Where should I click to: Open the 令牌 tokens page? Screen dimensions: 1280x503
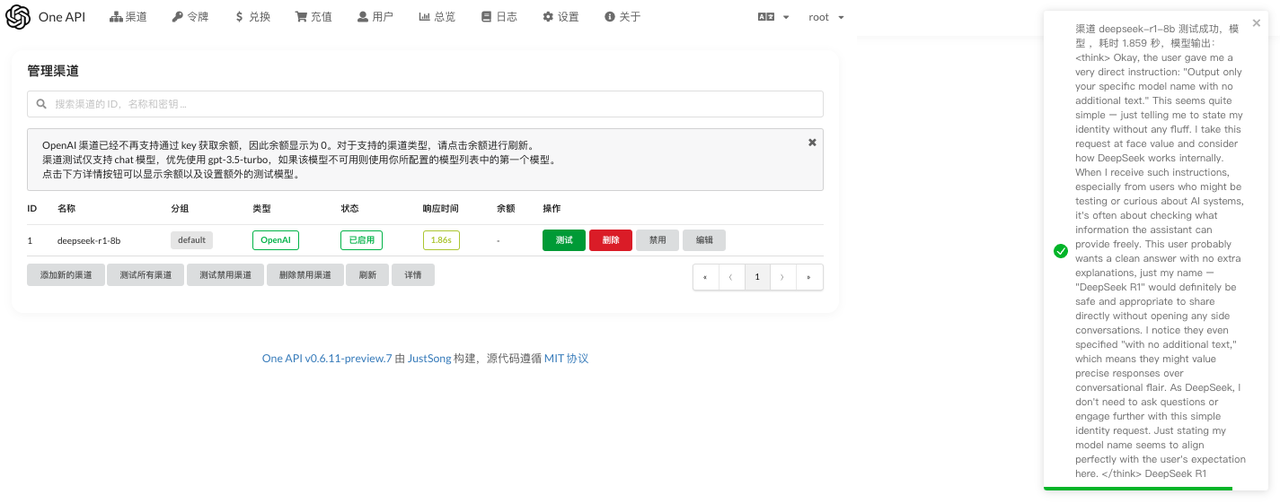pos(190,17)
